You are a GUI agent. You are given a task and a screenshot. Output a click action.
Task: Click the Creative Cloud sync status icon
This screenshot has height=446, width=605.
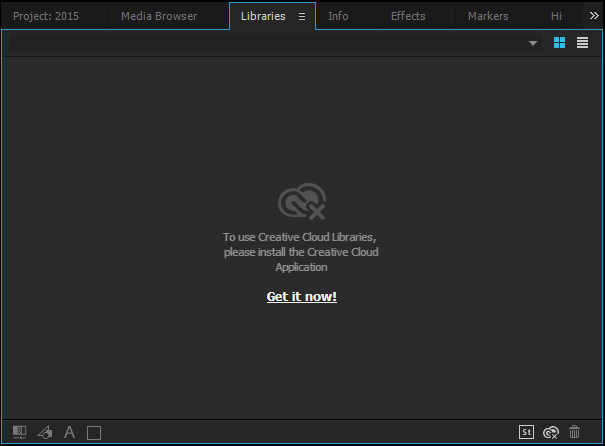click(x=551, y=432)
